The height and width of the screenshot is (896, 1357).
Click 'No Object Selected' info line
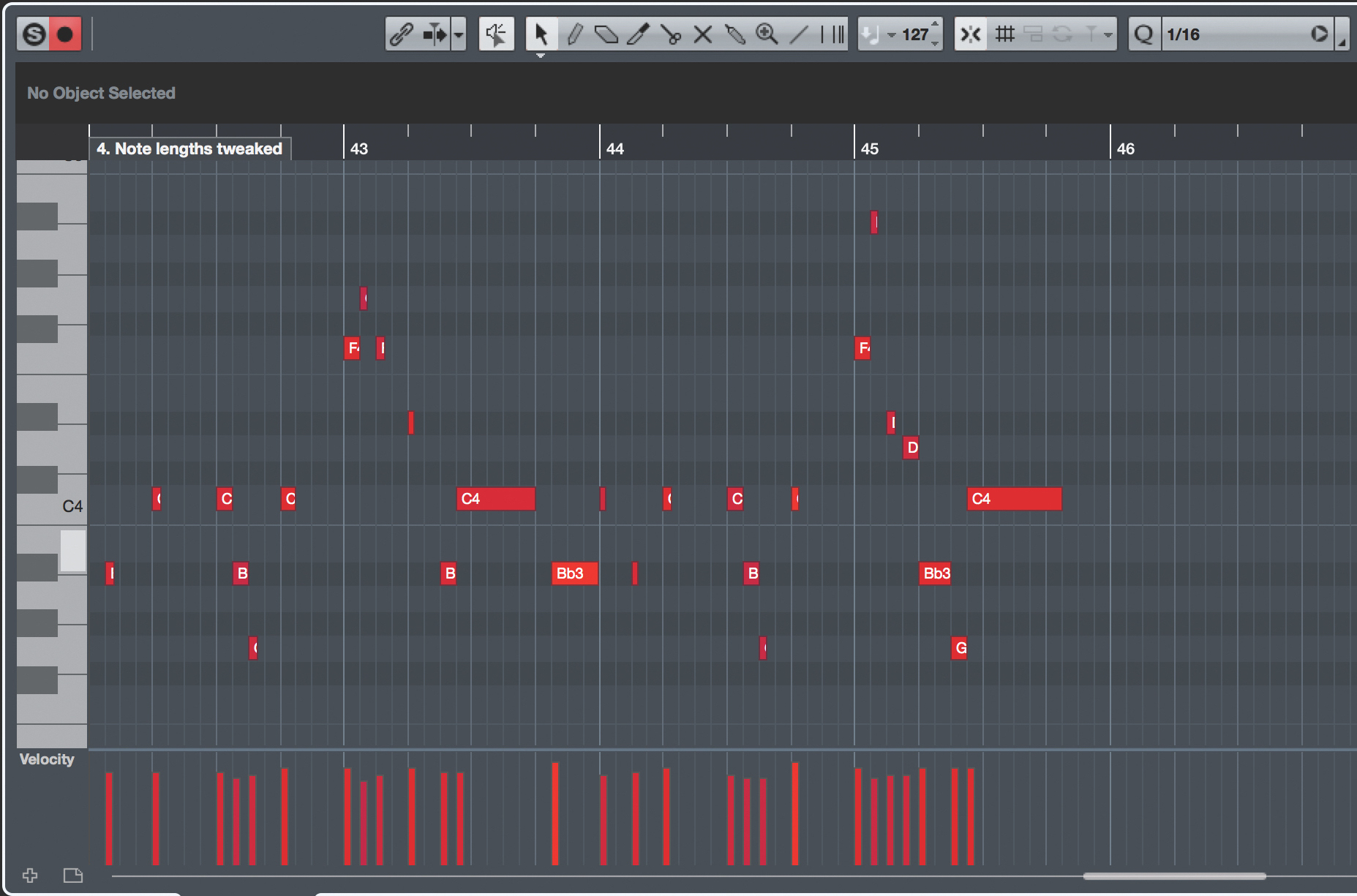coord(101,93)
